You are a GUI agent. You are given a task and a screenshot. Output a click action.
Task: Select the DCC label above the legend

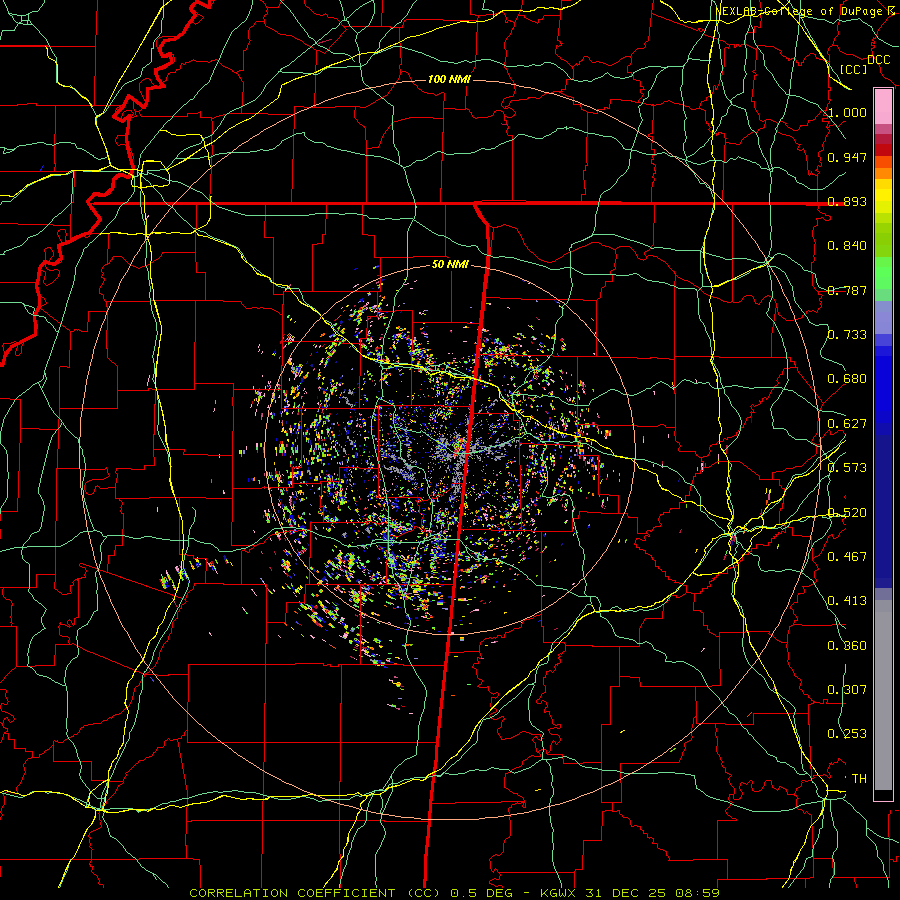coord(878,60)
